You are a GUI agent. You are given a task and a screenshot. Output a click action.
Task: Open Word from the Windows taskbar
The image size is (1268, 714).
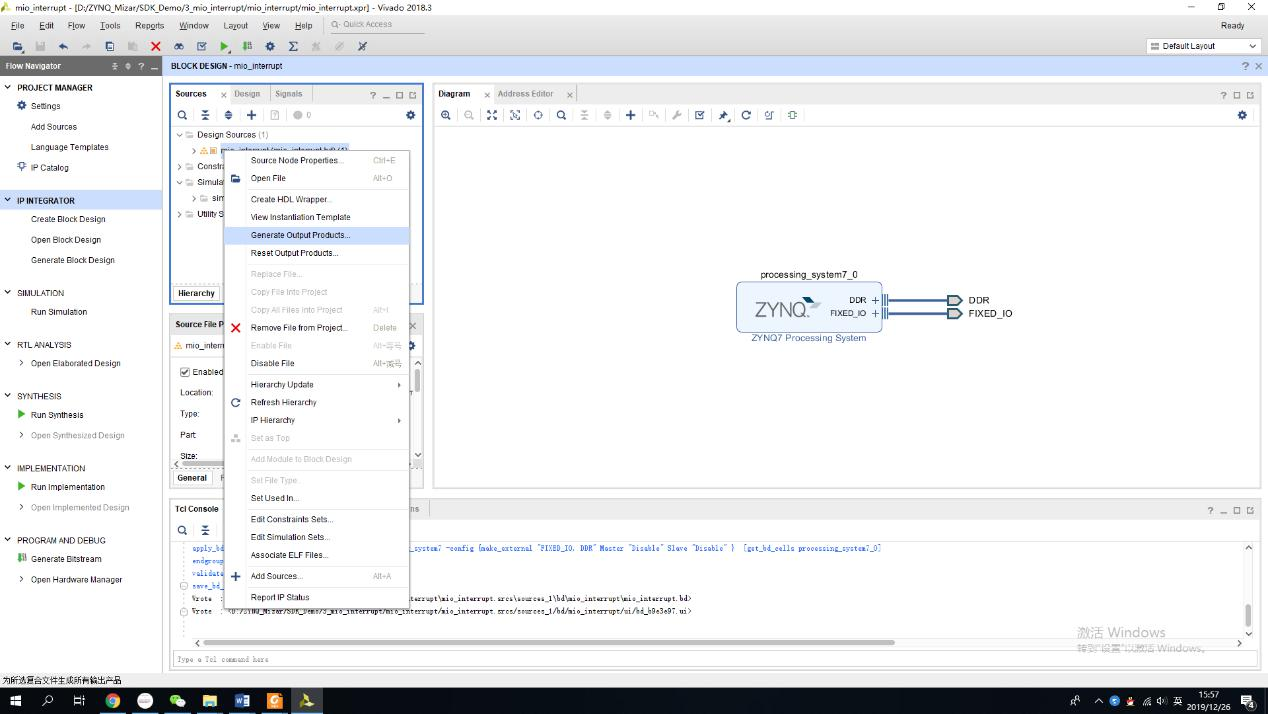point(242,701)
